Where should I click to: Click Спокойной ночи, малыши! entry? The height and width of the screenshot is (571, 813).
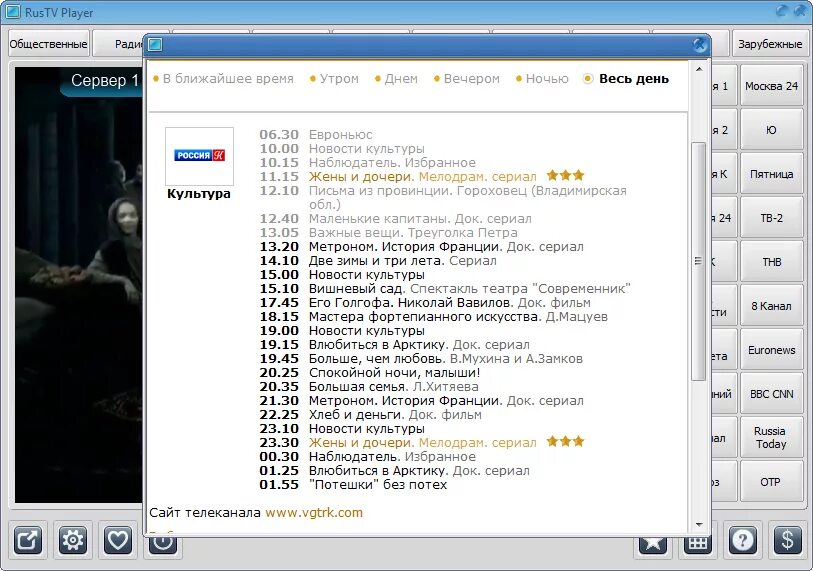point(395,372)
